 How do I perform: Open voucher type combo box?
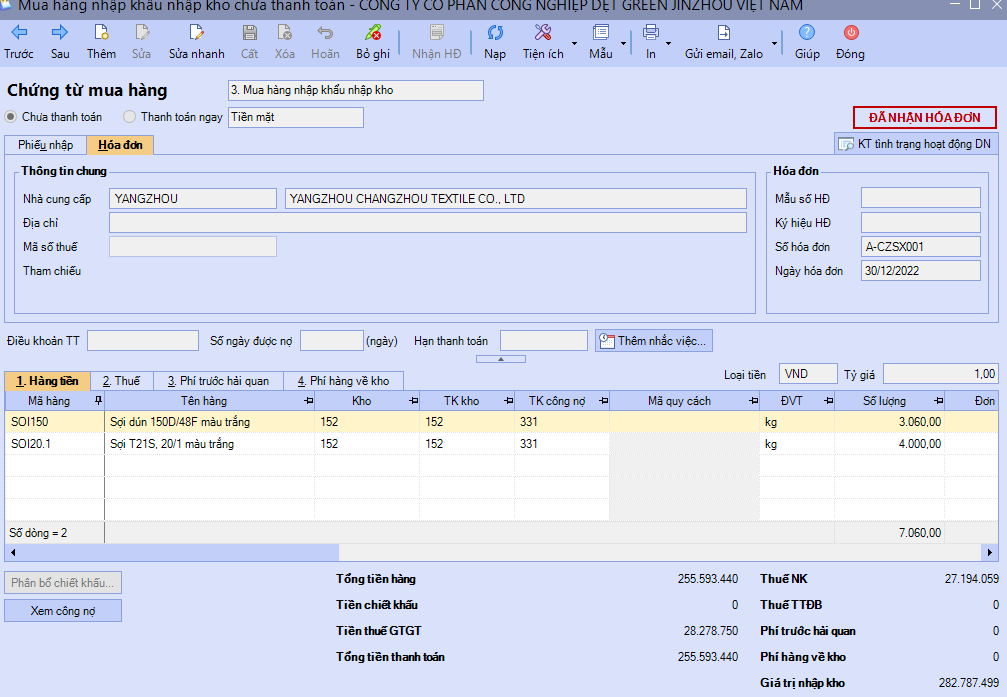pos(356,91)
